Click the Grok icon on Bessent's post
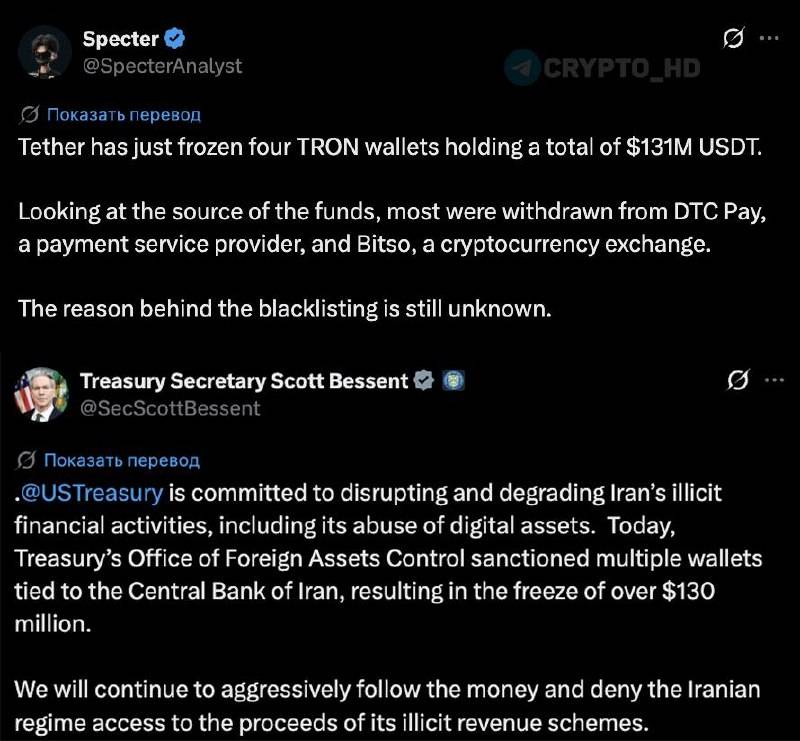This screenshot has height=741, width=800. (738, 380)
